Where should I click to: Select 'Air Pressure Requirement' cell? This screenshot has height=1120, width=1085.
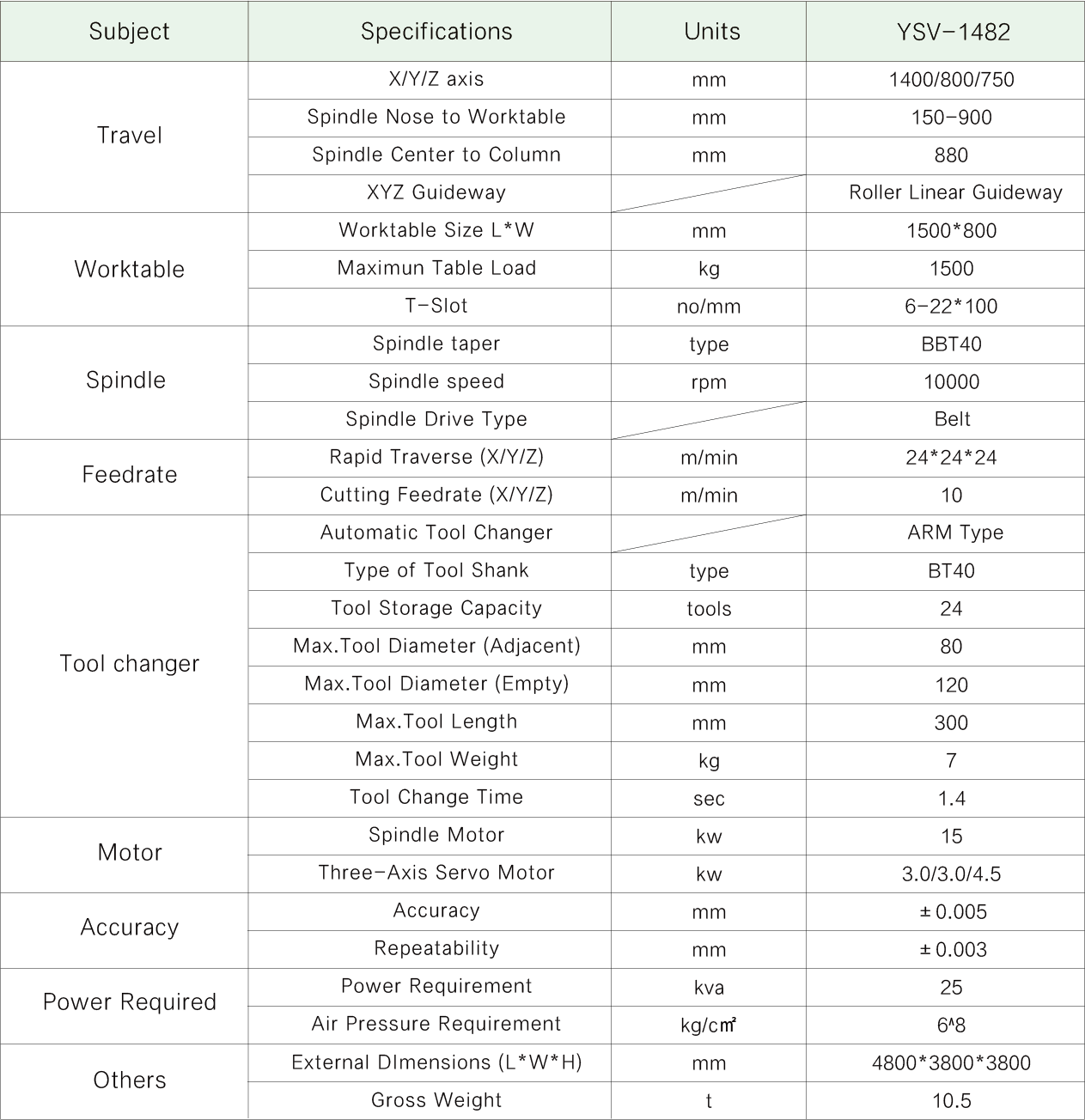[x=430, y=1025]
